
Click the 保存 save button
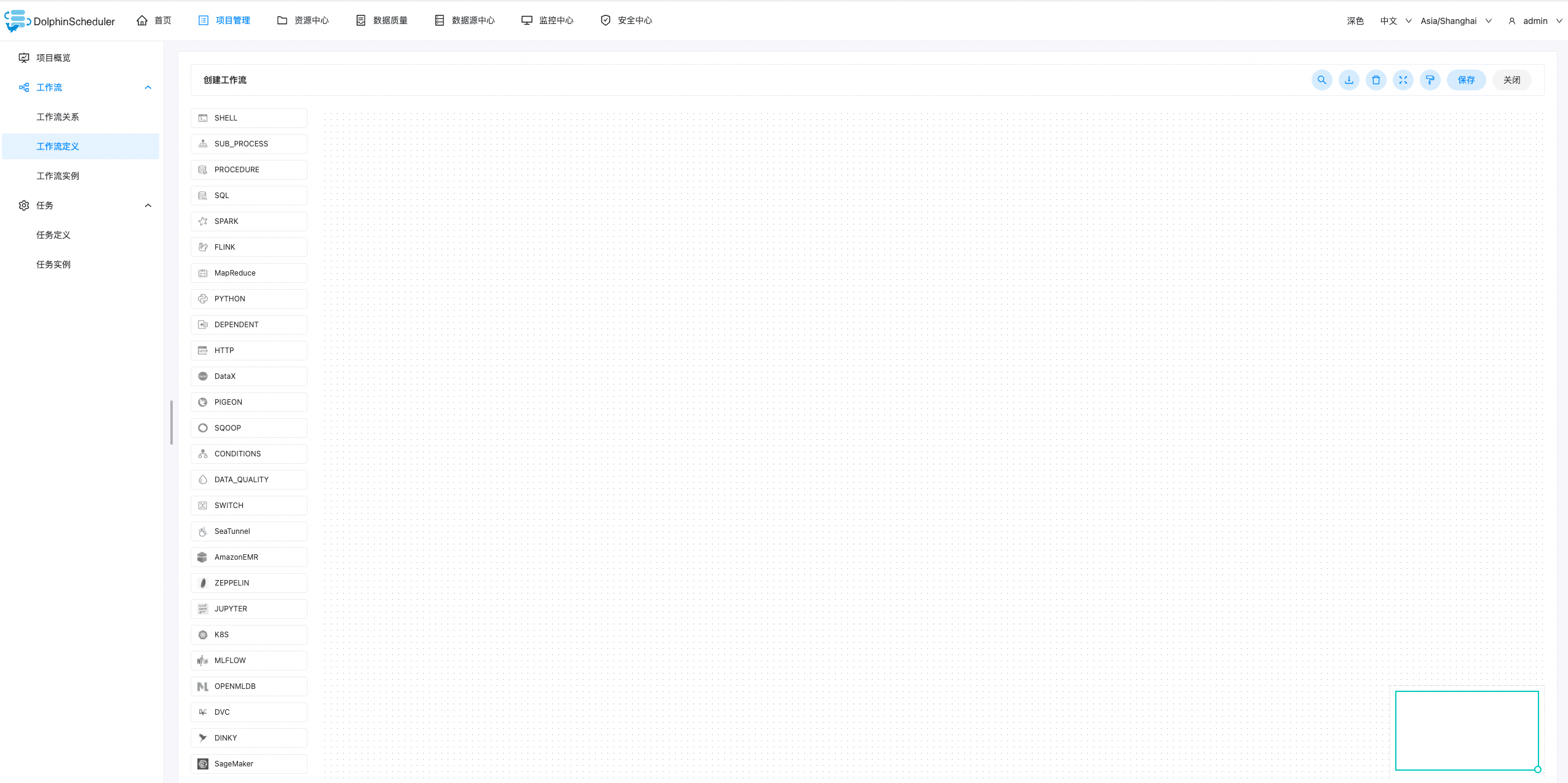1466,80
